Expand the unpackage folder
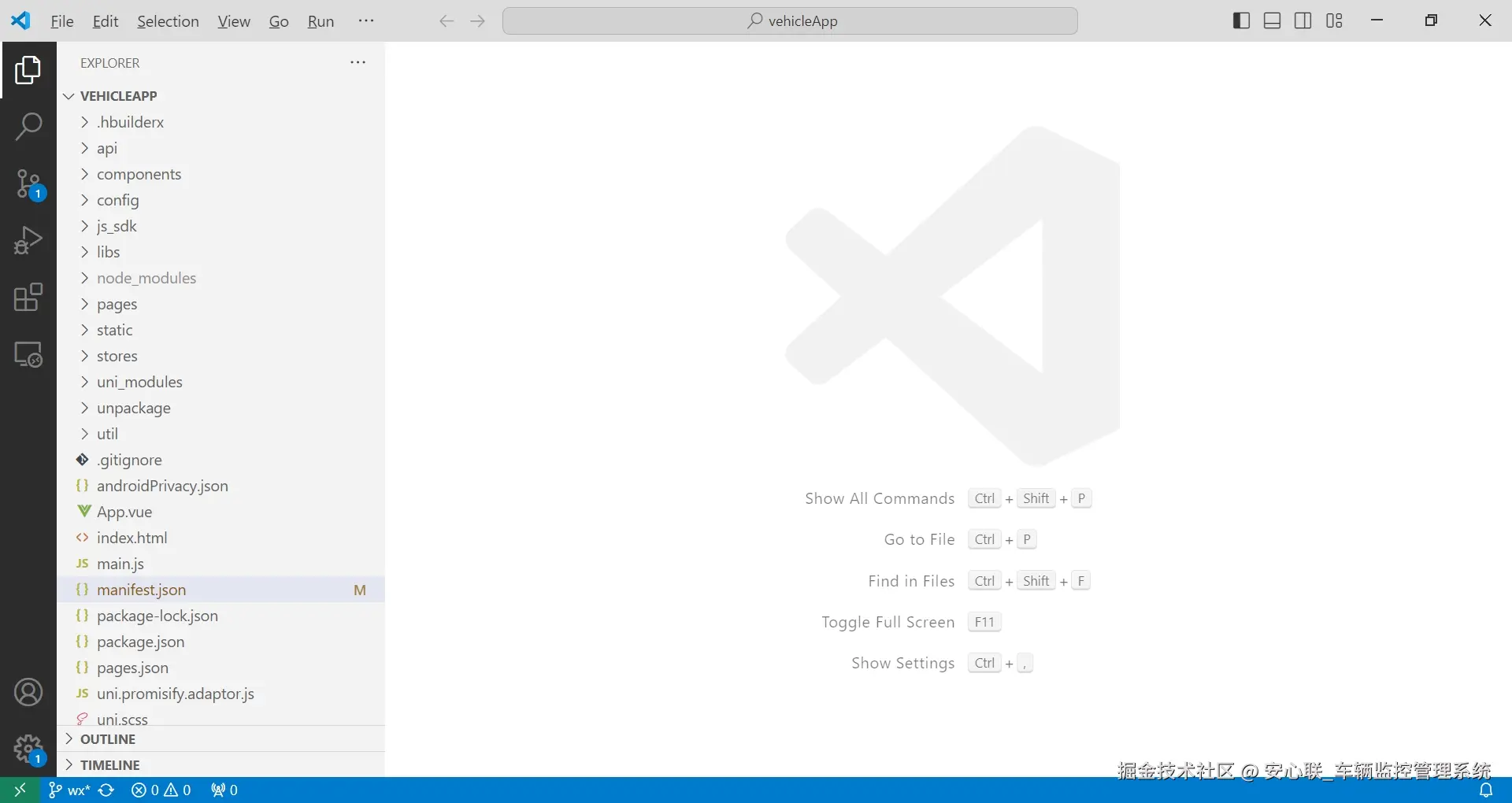 point(220,408)
